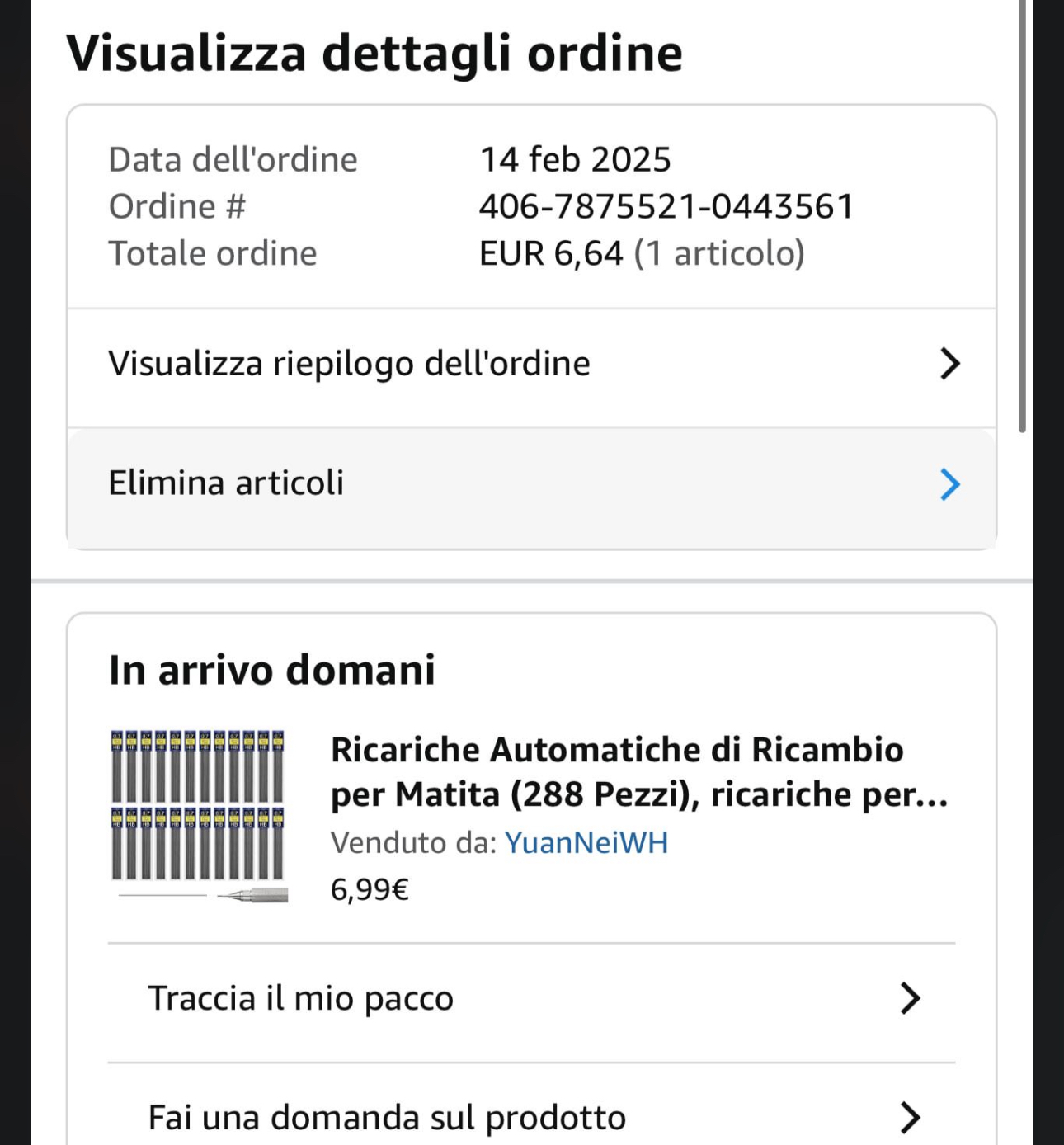This screenshot has height=1145, width=1064.
Task: Click order total EUR 6,64
Action: coord(551,253)
